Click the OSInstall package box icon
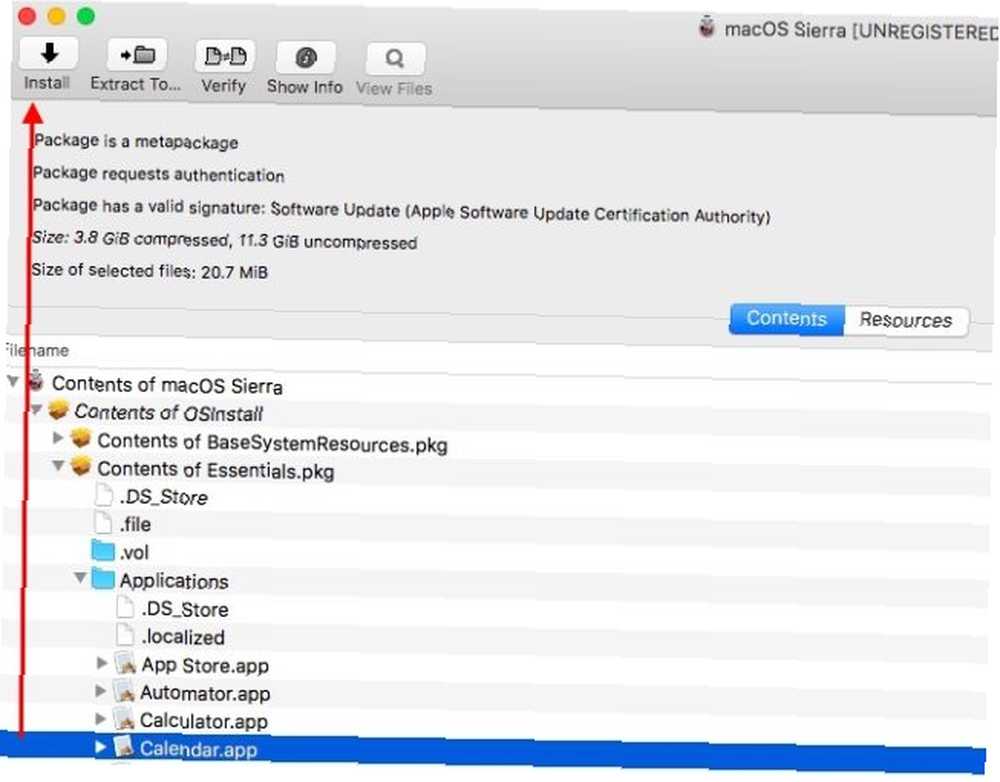Screen dimensions: 1000x782 click(x=58, y=409)
